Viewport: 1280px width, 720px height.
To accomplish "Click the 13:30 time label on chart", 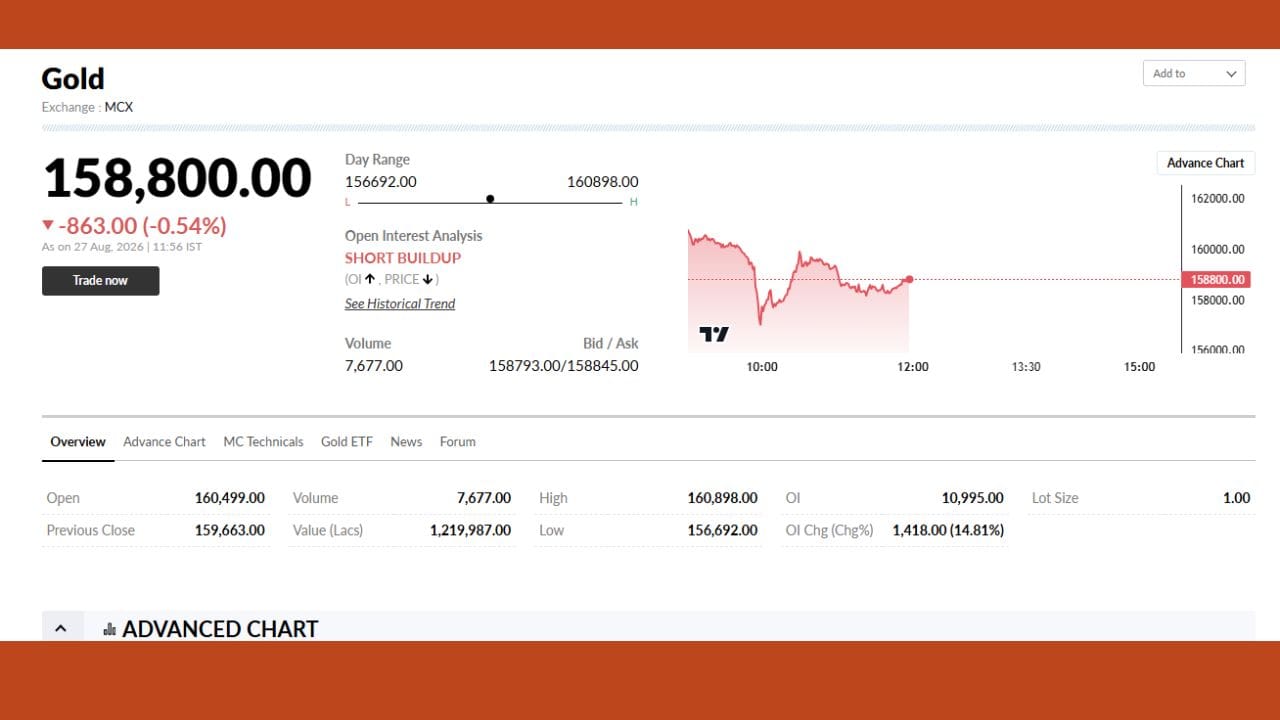I will 1026,367.
